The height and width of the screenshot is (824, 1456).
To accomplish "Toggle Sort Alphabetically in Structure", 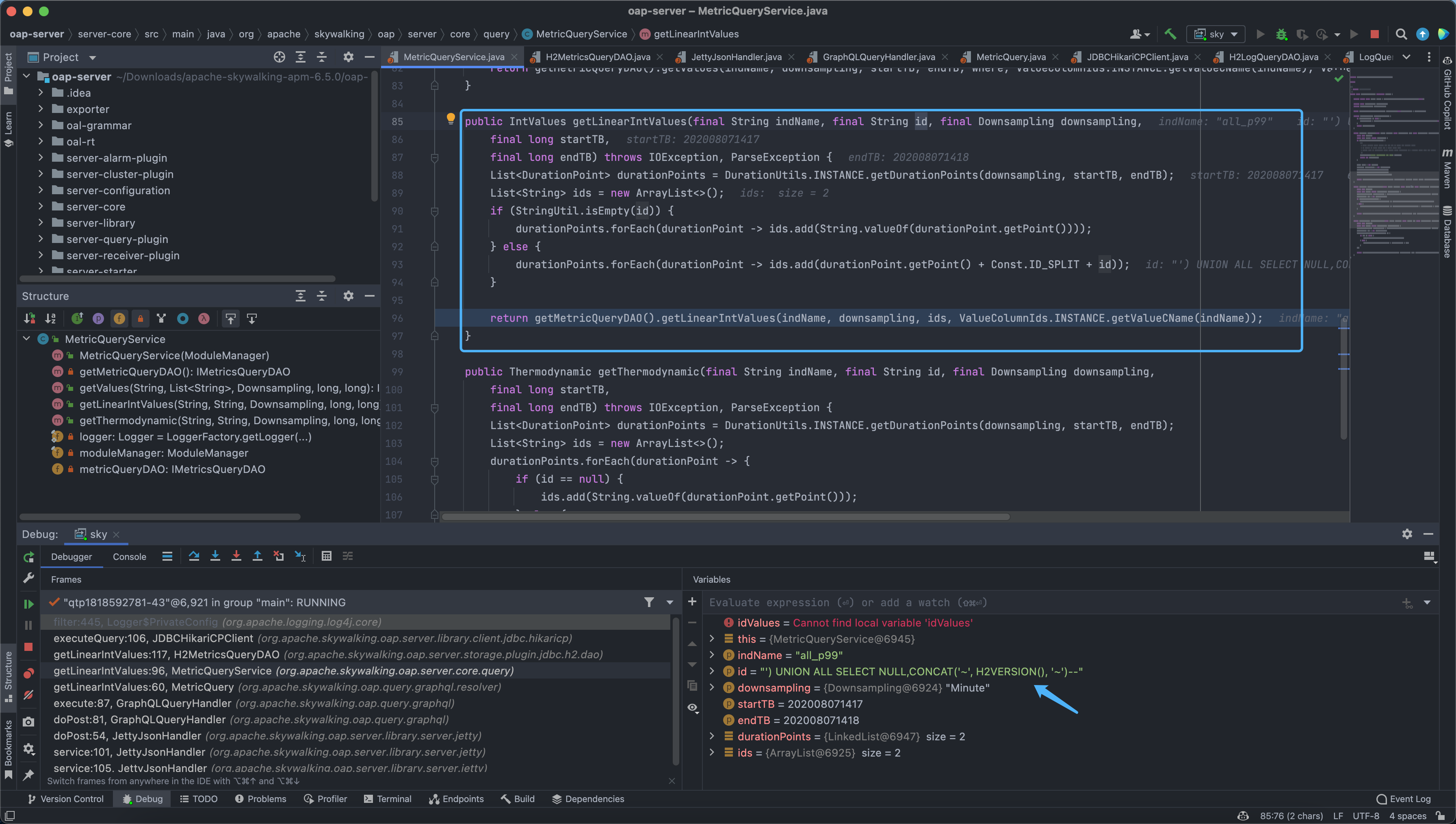I will point(50,319).
